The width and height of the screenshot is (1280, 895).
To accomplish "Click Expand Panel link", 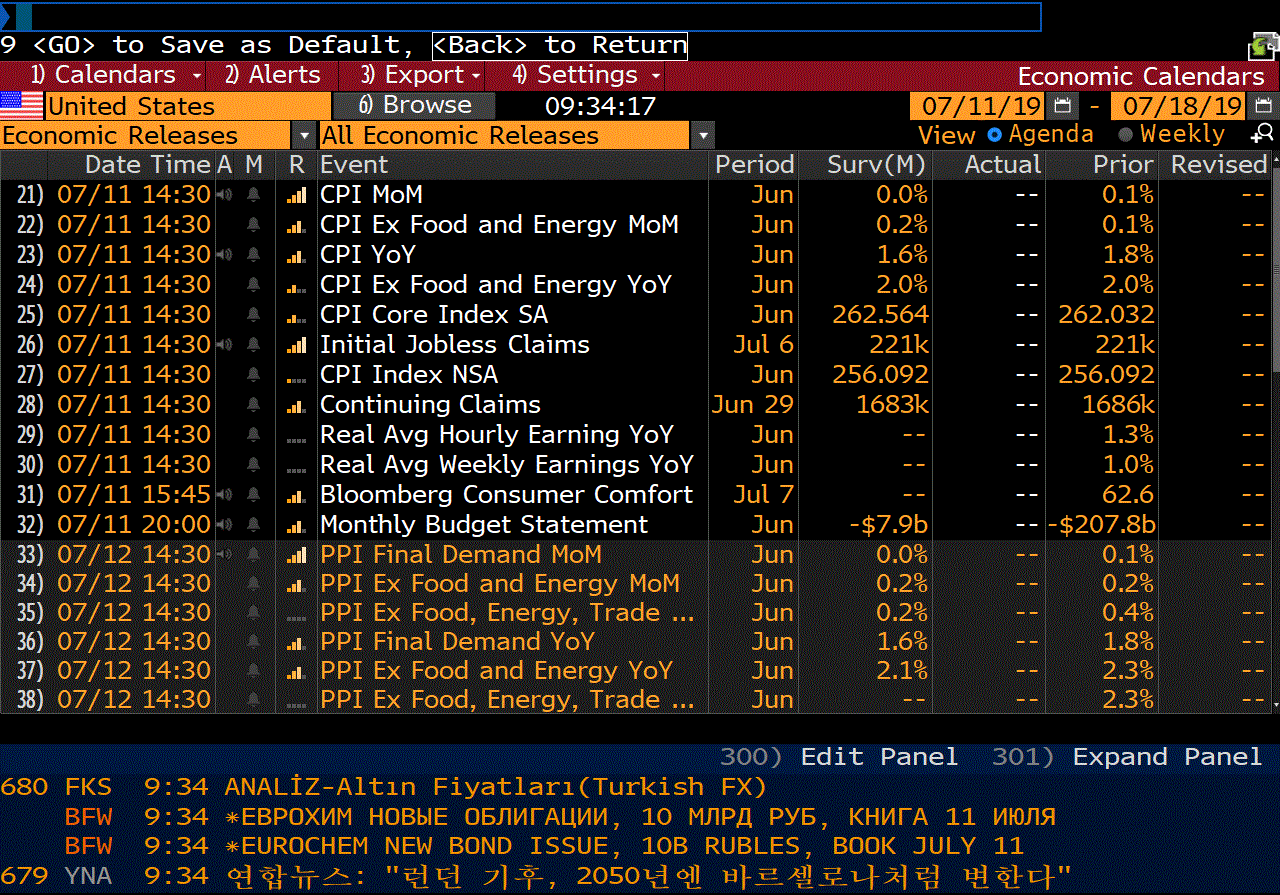I will 1166,757.
